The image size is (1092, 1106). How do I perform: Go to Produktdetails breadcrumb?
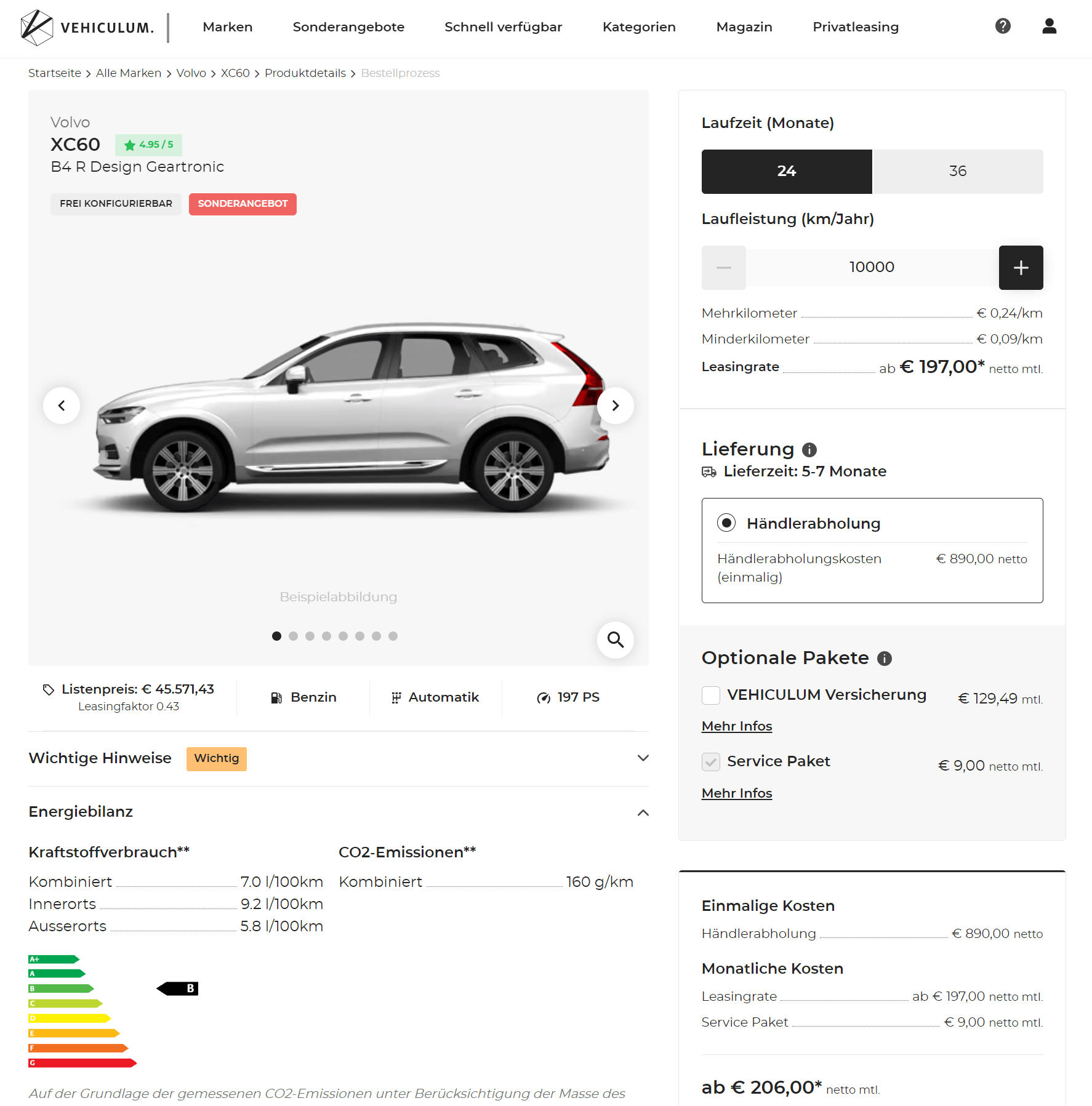click(x=305, y=73)
